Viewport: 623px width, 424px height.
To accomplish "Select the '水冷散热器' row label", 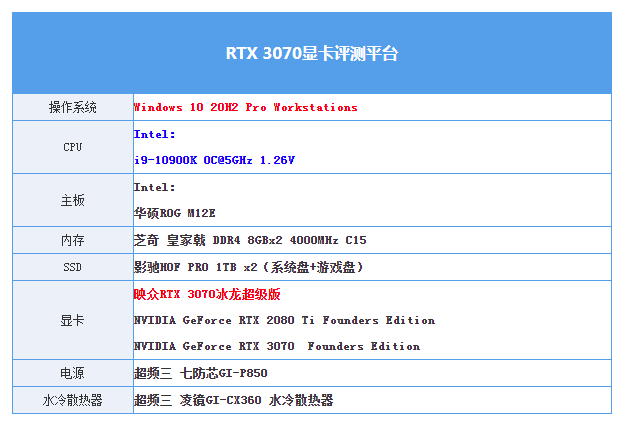I will coord(73,400).
